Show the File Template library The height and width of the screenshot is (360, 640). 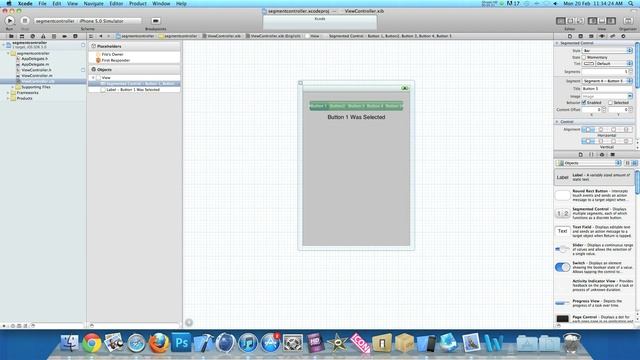(580, 155)
